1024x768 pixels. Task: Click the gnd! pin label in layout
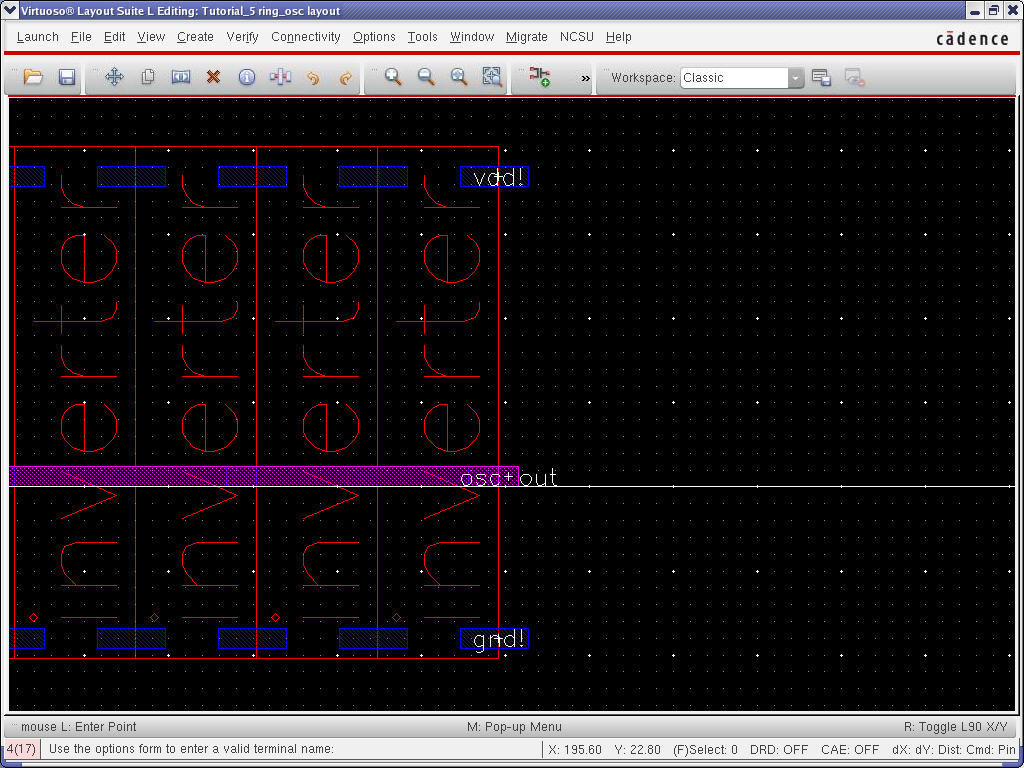[x=498, y=639]
